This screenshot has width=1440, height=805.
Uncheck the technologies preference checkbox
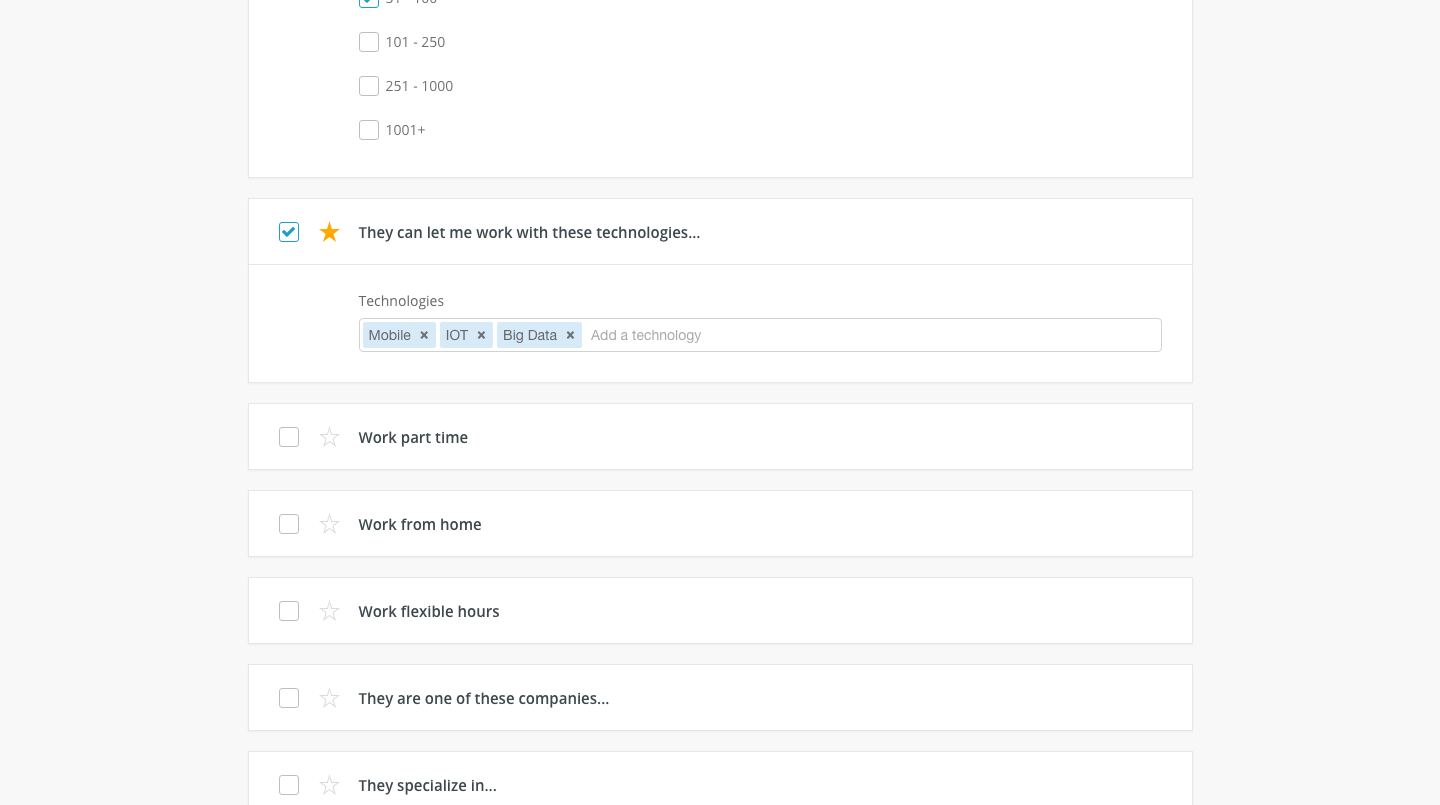tap(289, 232)
